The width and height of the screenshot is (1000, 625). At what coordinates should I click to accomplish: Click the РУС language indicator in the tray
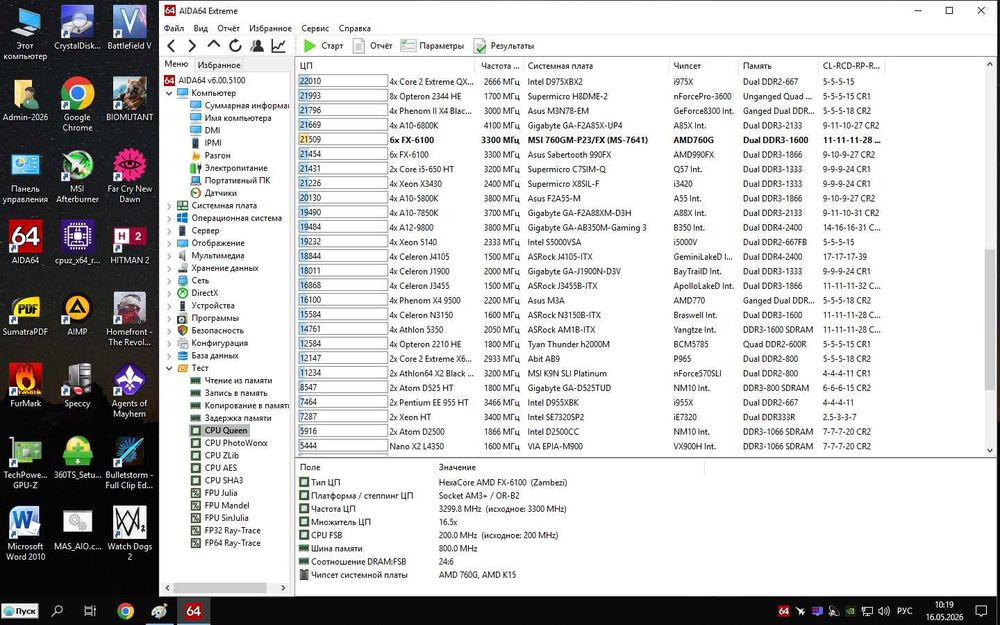904,611
